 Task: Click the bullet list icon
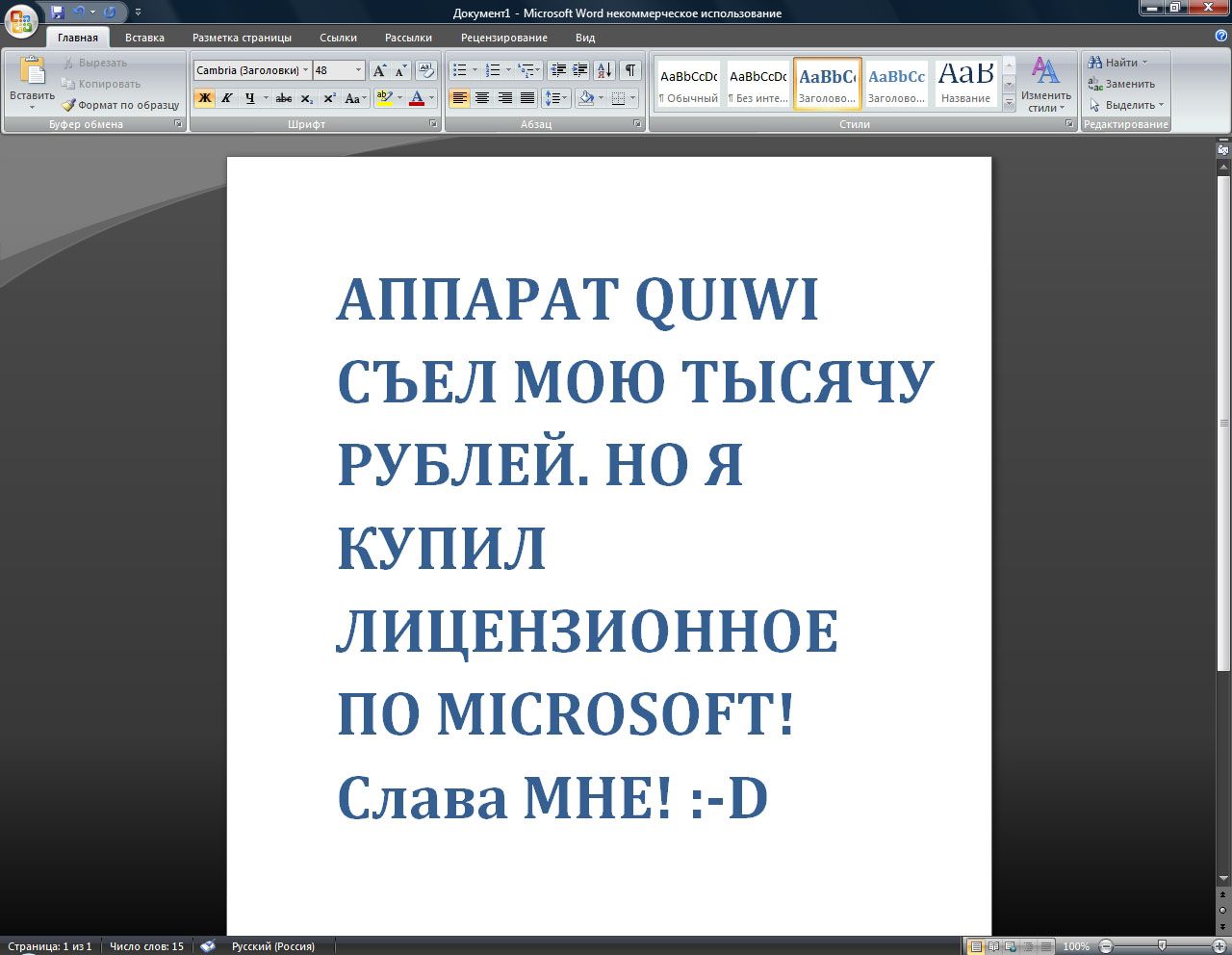460,70
